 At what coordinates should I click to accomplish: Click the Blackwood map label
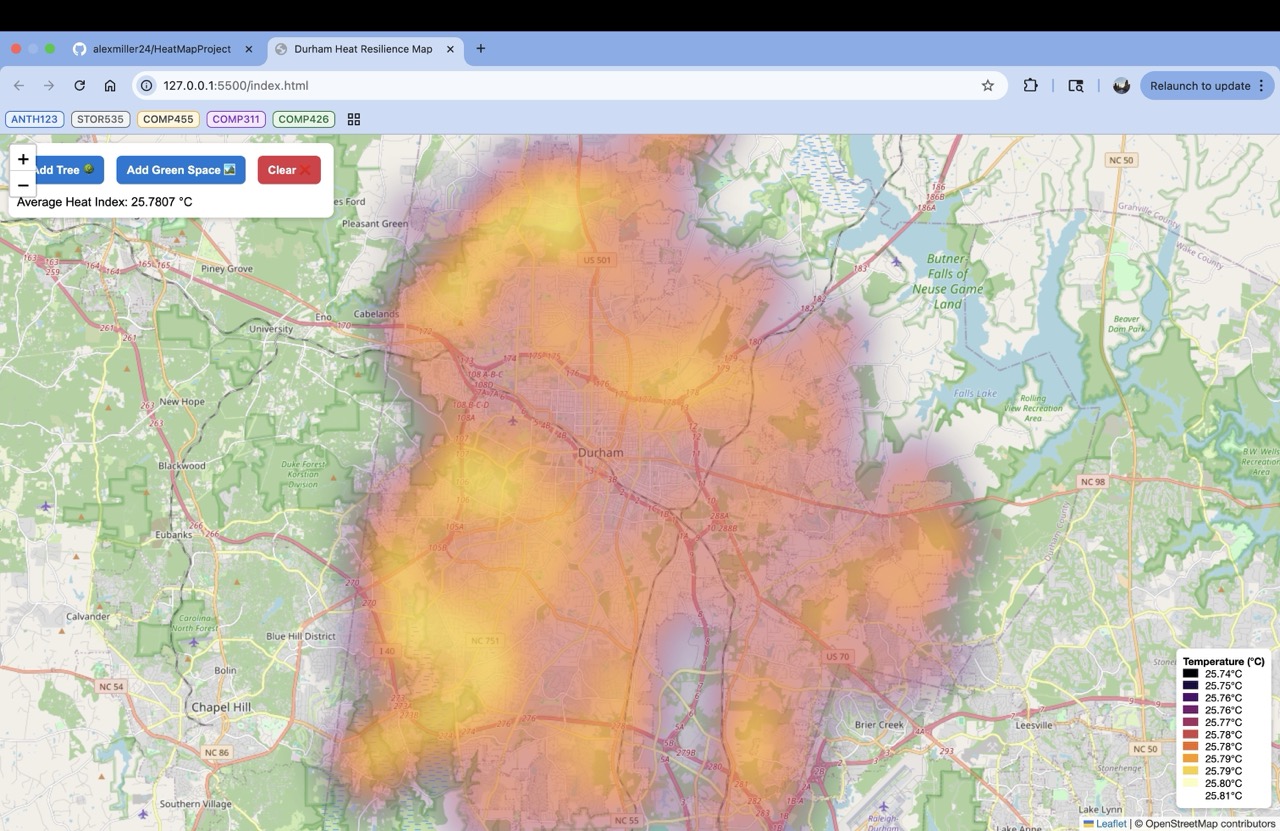[x=181, y=466]
